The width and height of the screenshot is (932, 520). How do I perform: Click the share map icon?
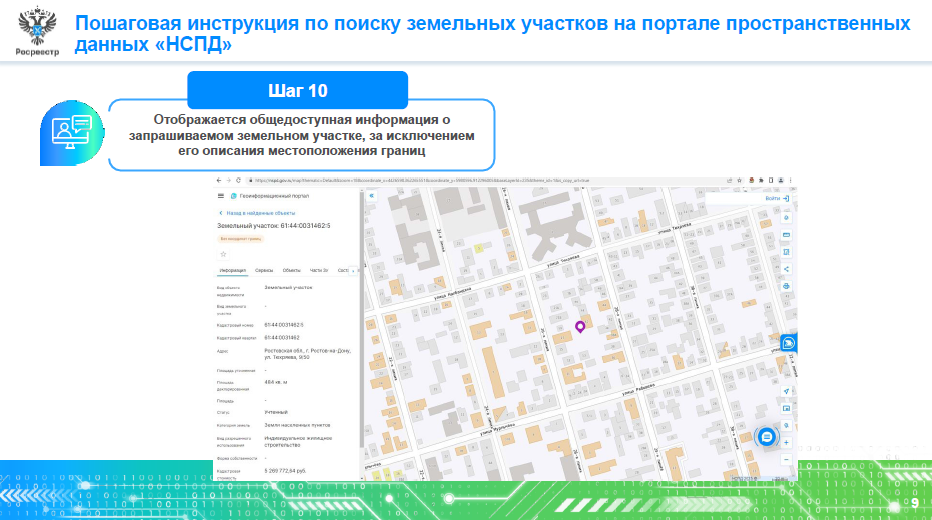coord(786,269)
